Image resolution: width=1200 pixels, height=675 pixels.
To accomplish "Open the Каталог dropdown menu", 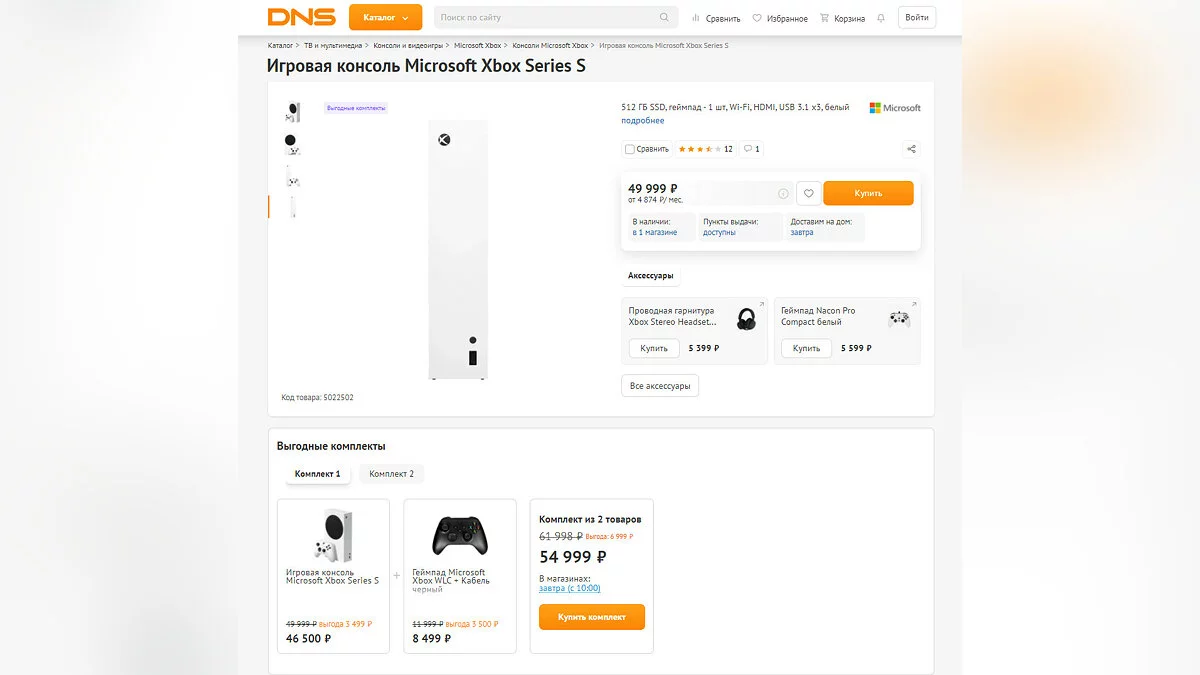I will click(x=385, y=17).
